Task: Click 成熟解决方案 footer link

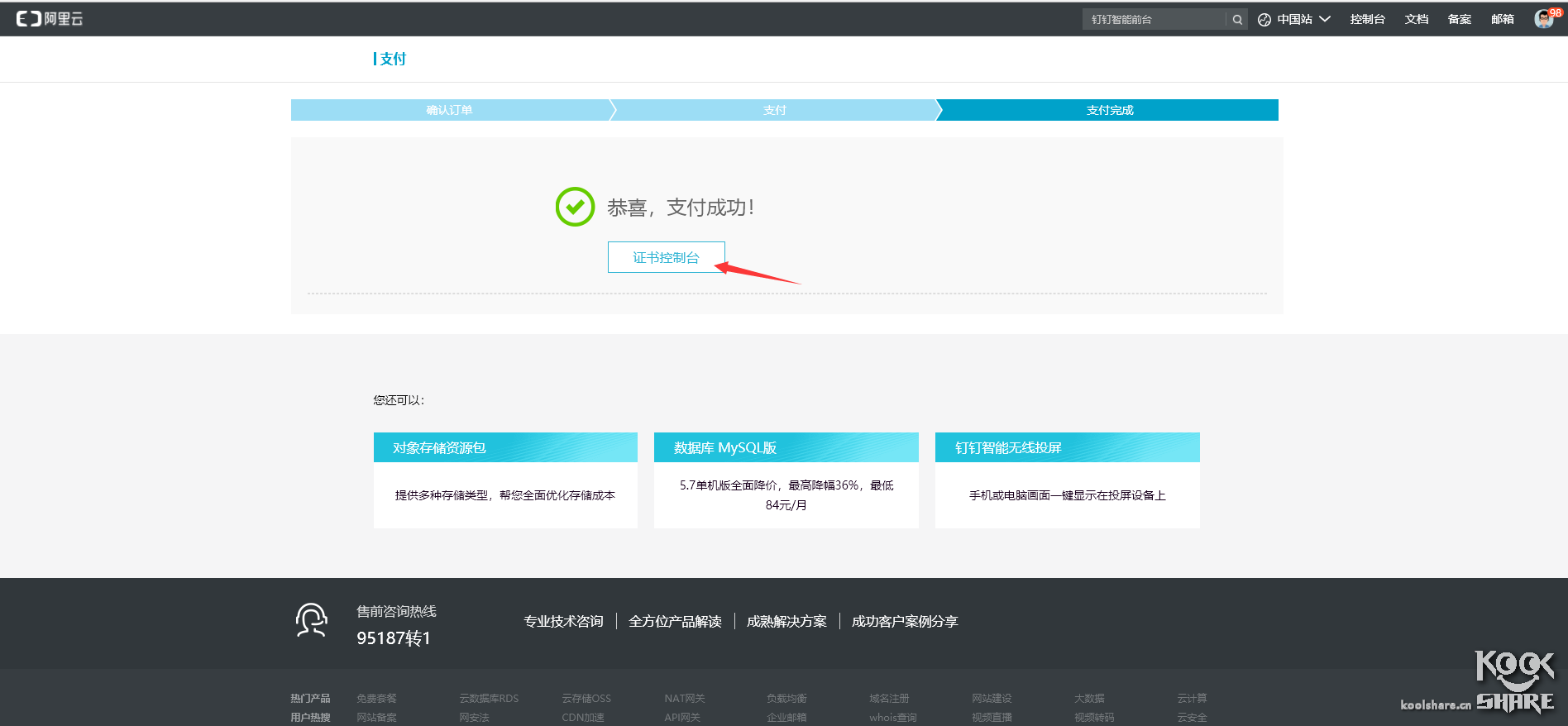Action: click(786, 621)
